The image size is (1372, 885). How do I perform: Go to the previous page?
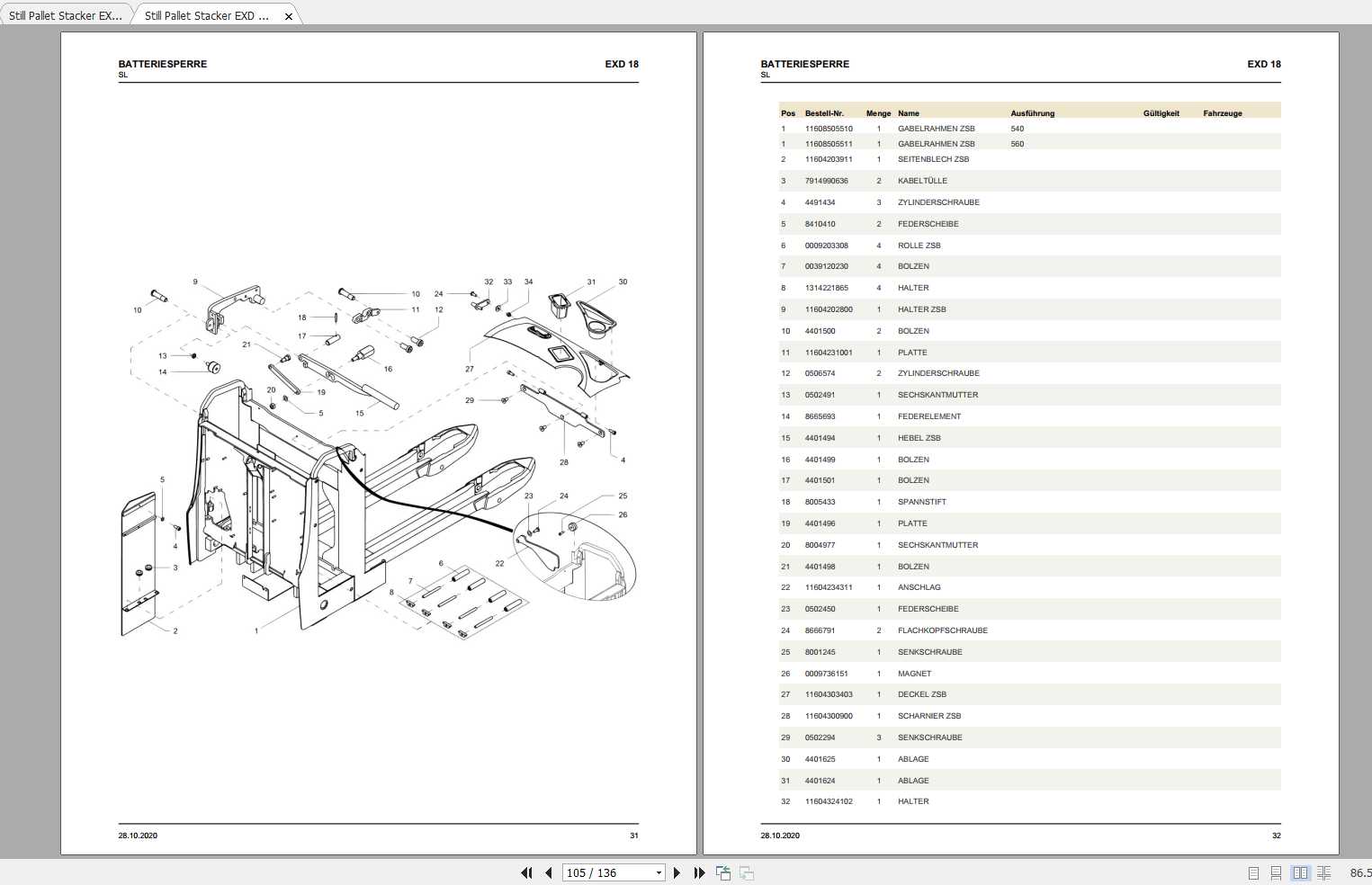point(549,872)
